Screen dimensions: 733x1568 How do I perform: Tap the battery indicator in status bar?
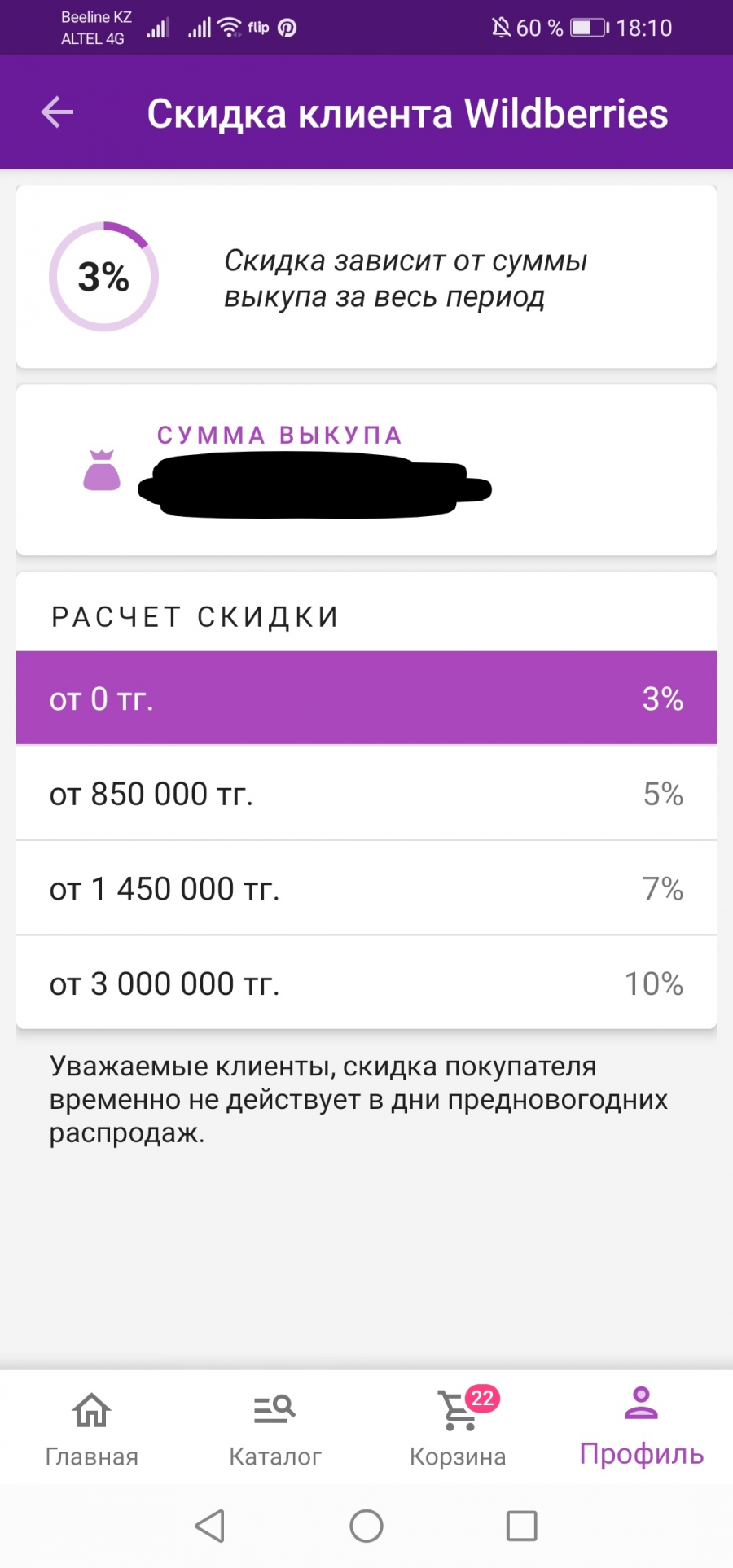point(589,28)
